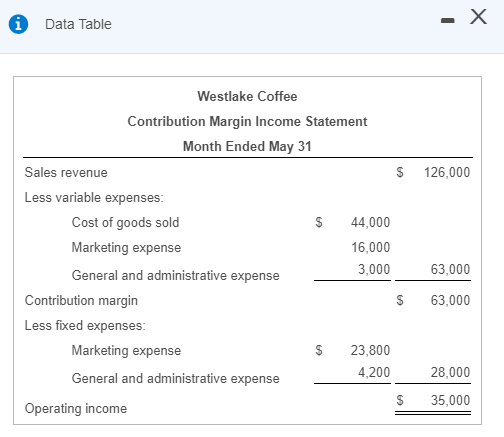Click the 63,000 total variable expenses
The width and height of the screenshot is (504, 437).
450,269
